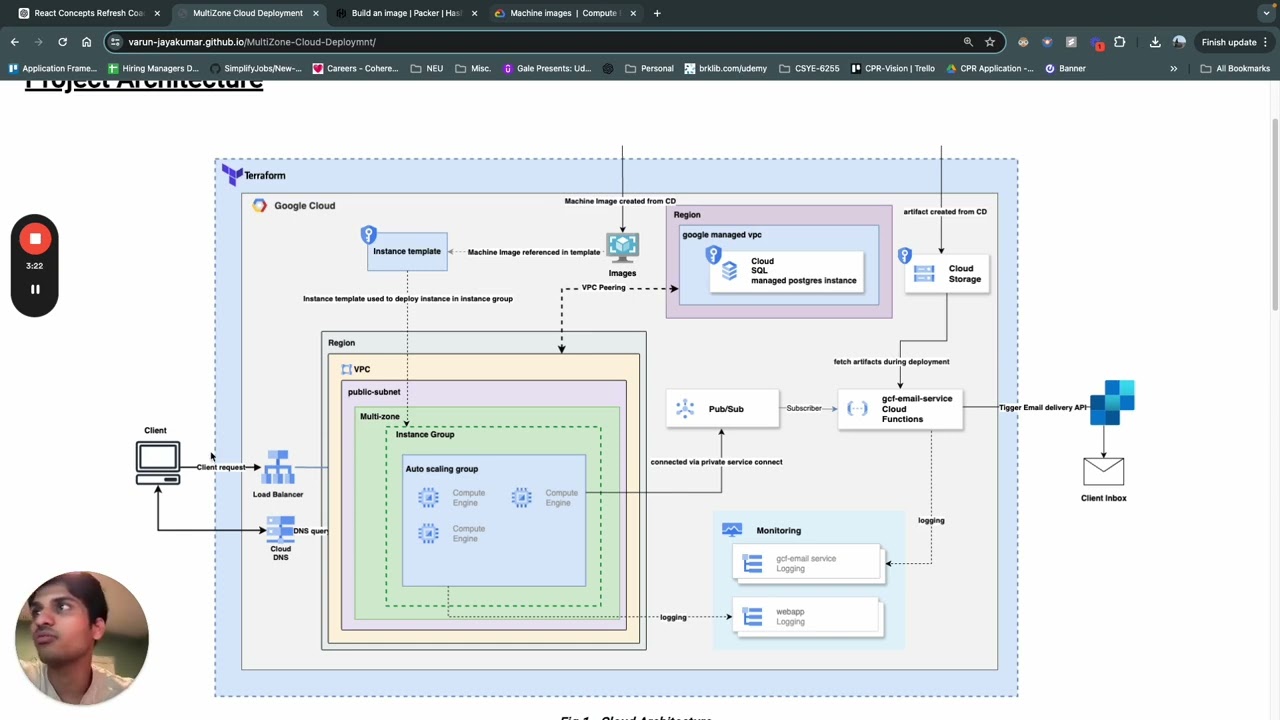Click 'Auto scaling group' label

(x=442, y=468)
